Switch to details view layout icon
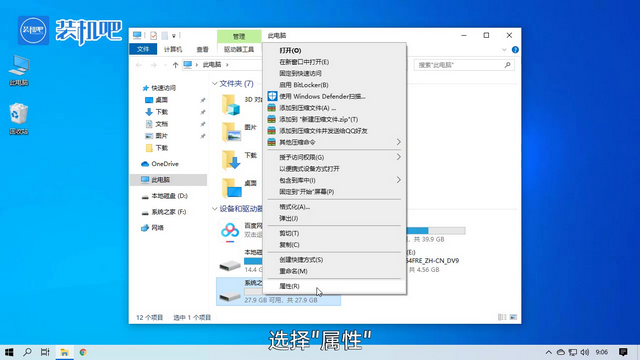This screenshot has width=640, height=360. click(x=502, y=317)
